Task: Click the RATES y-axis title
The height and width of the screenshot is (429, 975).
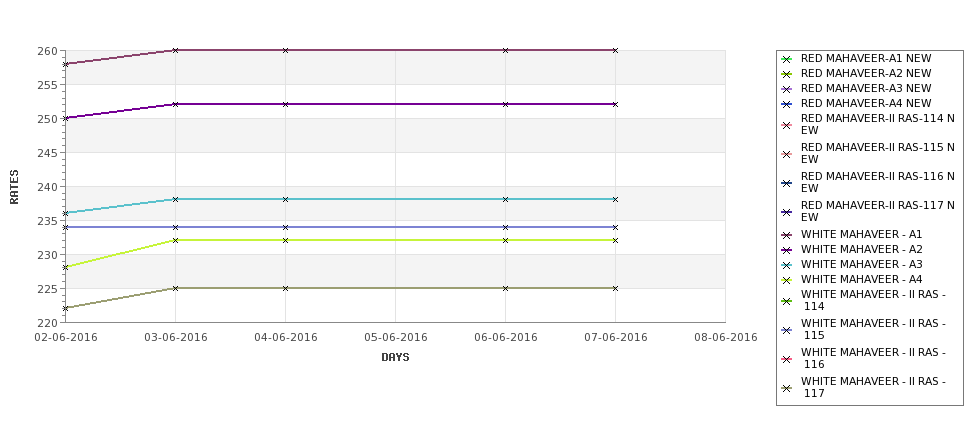Action: [x=14, y=187]
